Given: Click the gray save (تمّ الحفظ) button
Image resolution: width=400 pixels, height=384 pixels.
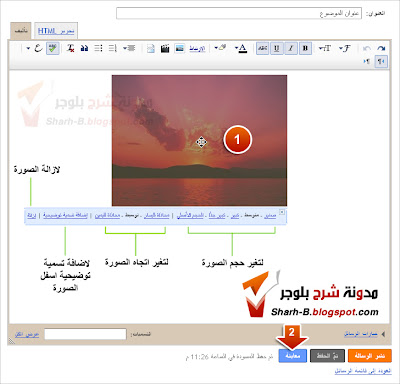Looking at the screenshot, I should 327,356.
